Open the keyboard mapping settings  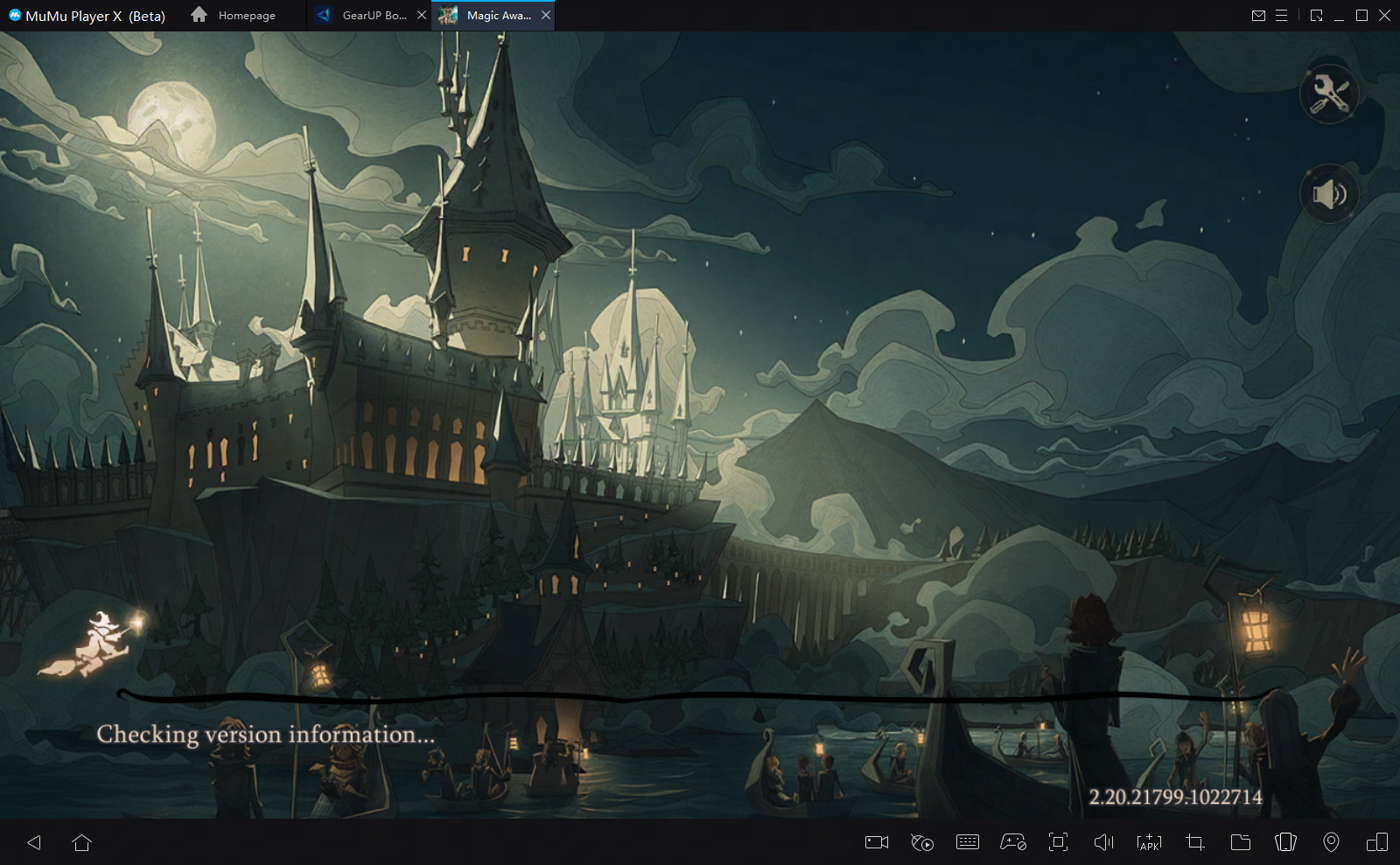click(x=968, y=842)
